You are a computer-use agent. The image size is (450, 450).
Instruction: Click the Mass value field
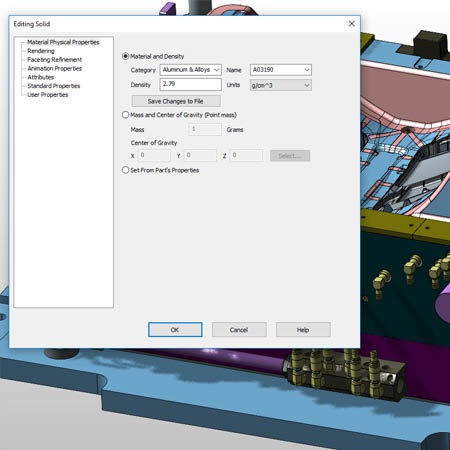[x=205, y=129]
